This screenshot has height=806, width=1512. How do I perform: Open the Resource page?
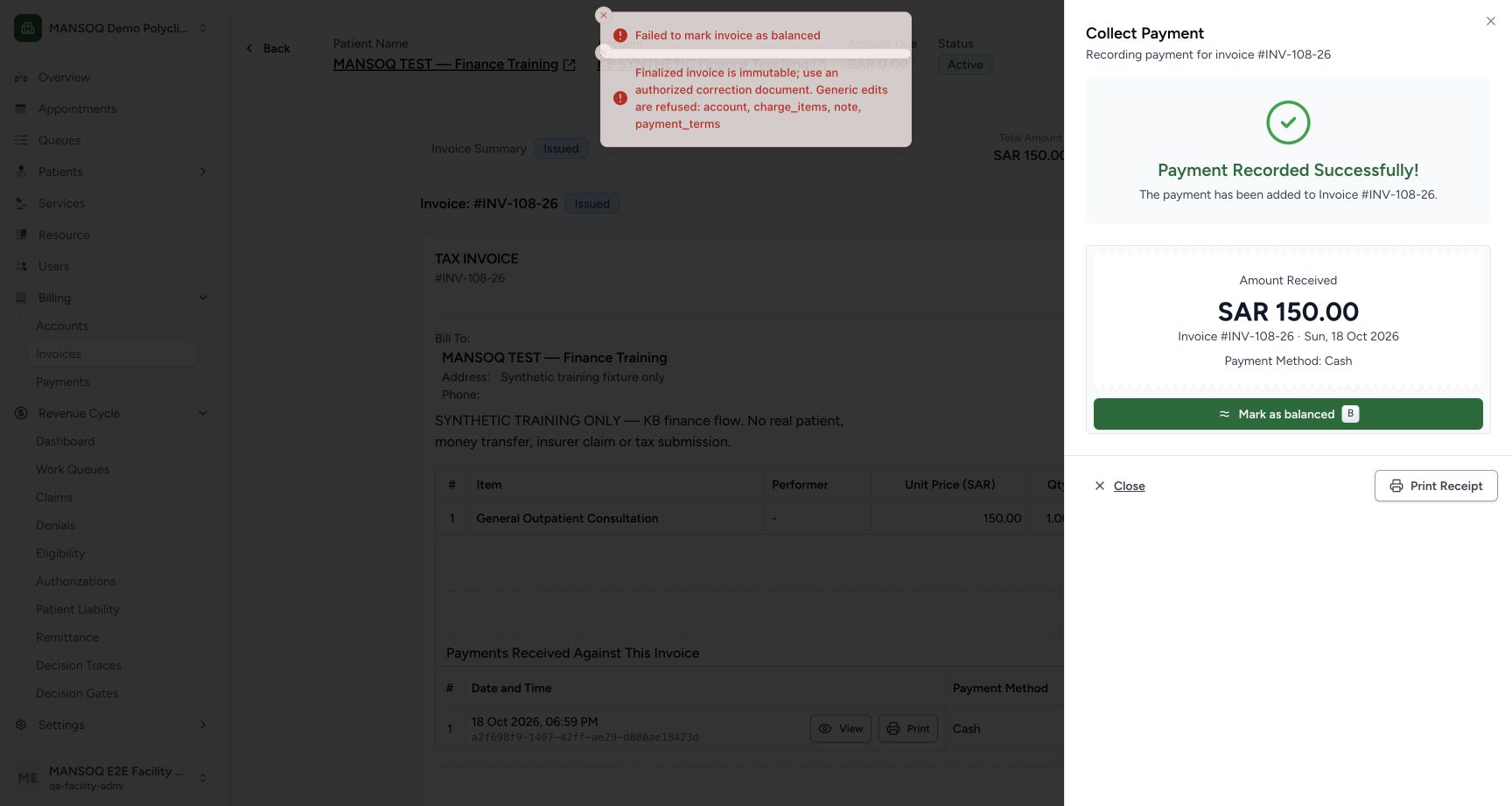pos(64,235)
